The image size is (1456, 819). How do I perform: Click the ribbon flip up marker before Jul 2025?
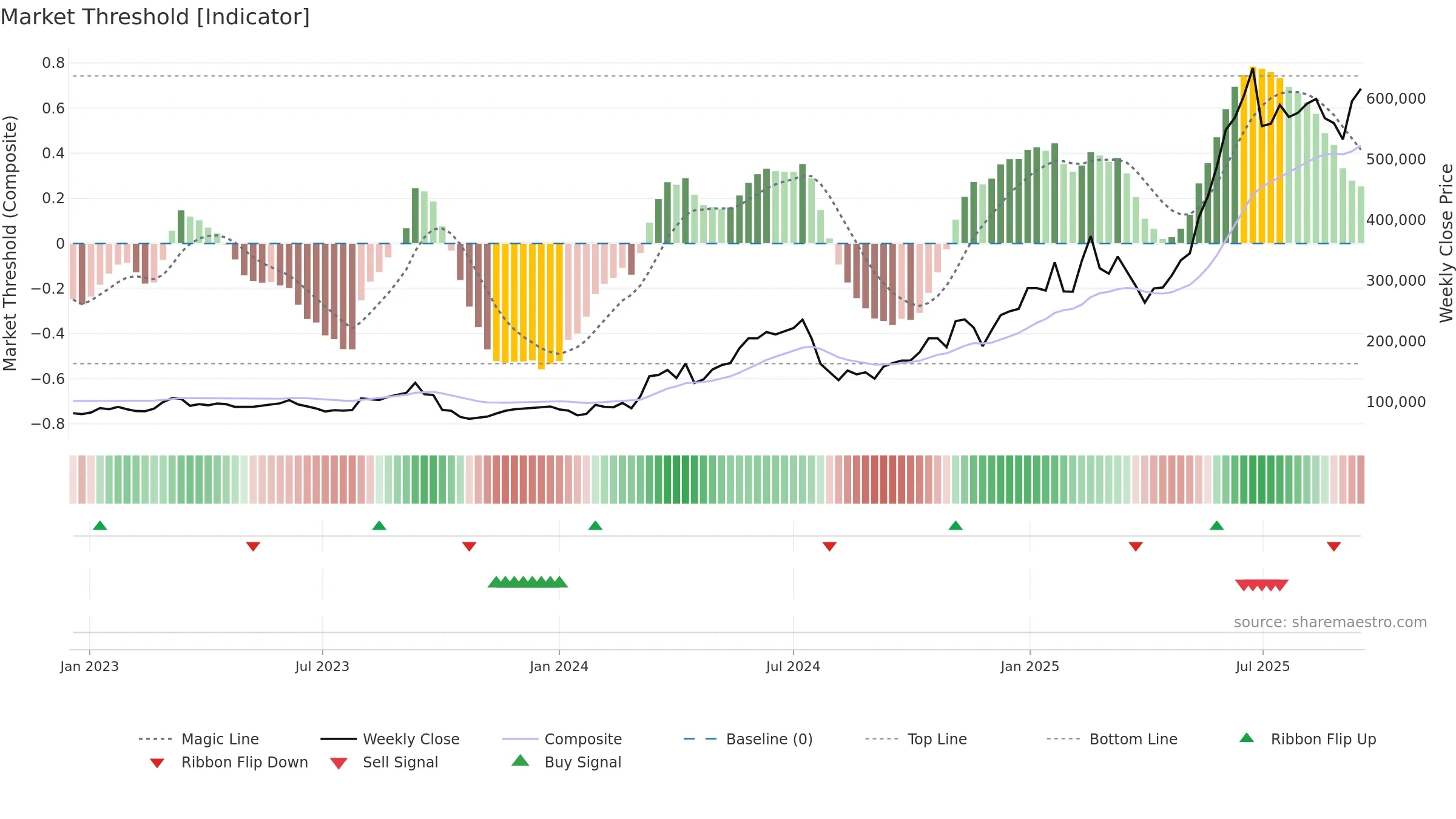(1217, 525)
